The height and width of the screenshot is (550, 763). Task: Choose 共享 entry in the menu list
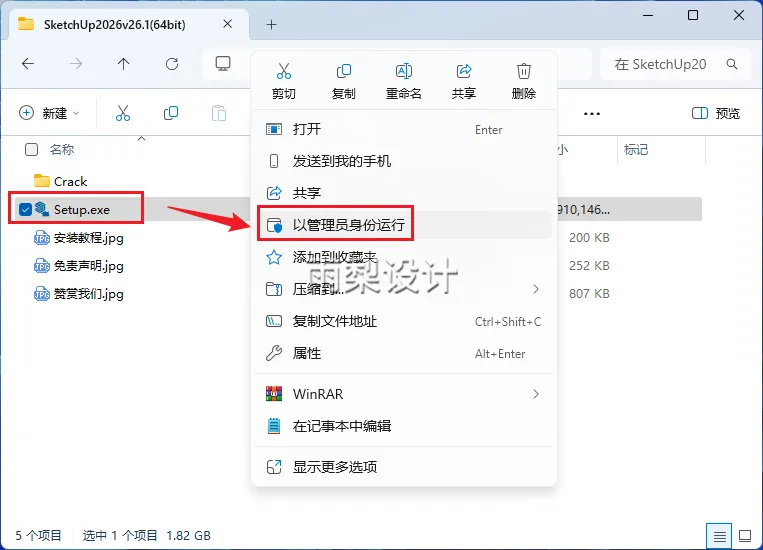point(403,193)
